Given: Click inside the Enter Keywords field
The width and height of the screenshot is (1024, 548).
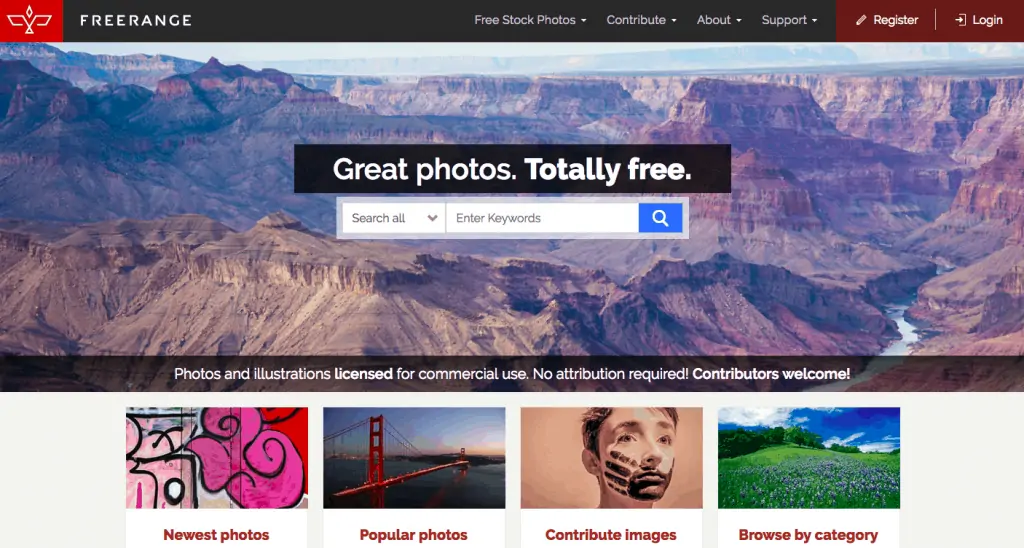Looking at the screenshot, I should click(x=542, y=218).
